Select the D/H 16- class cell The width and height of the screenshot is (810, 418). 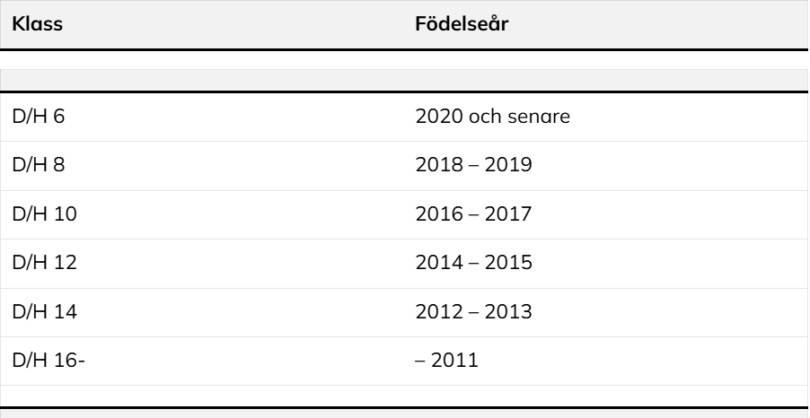coord(43,360)
